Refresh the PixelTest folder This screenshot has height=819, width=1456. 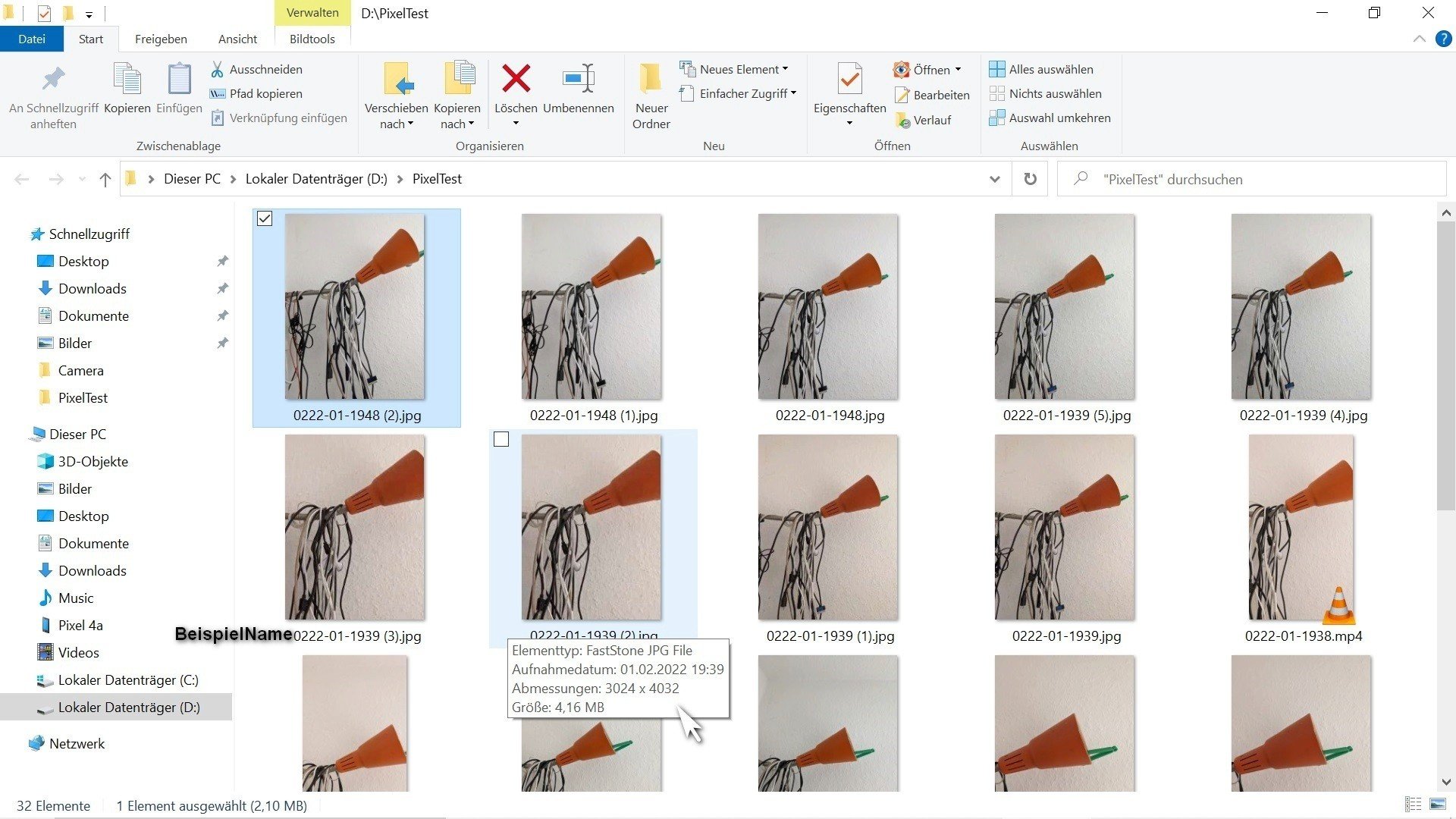click(x=1030, y=180)
